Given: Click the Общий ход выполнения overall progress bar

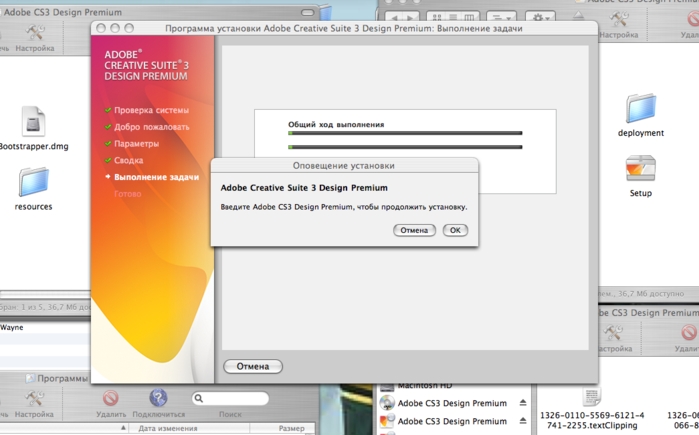Looking at the screenshot, I should (405, 133).
